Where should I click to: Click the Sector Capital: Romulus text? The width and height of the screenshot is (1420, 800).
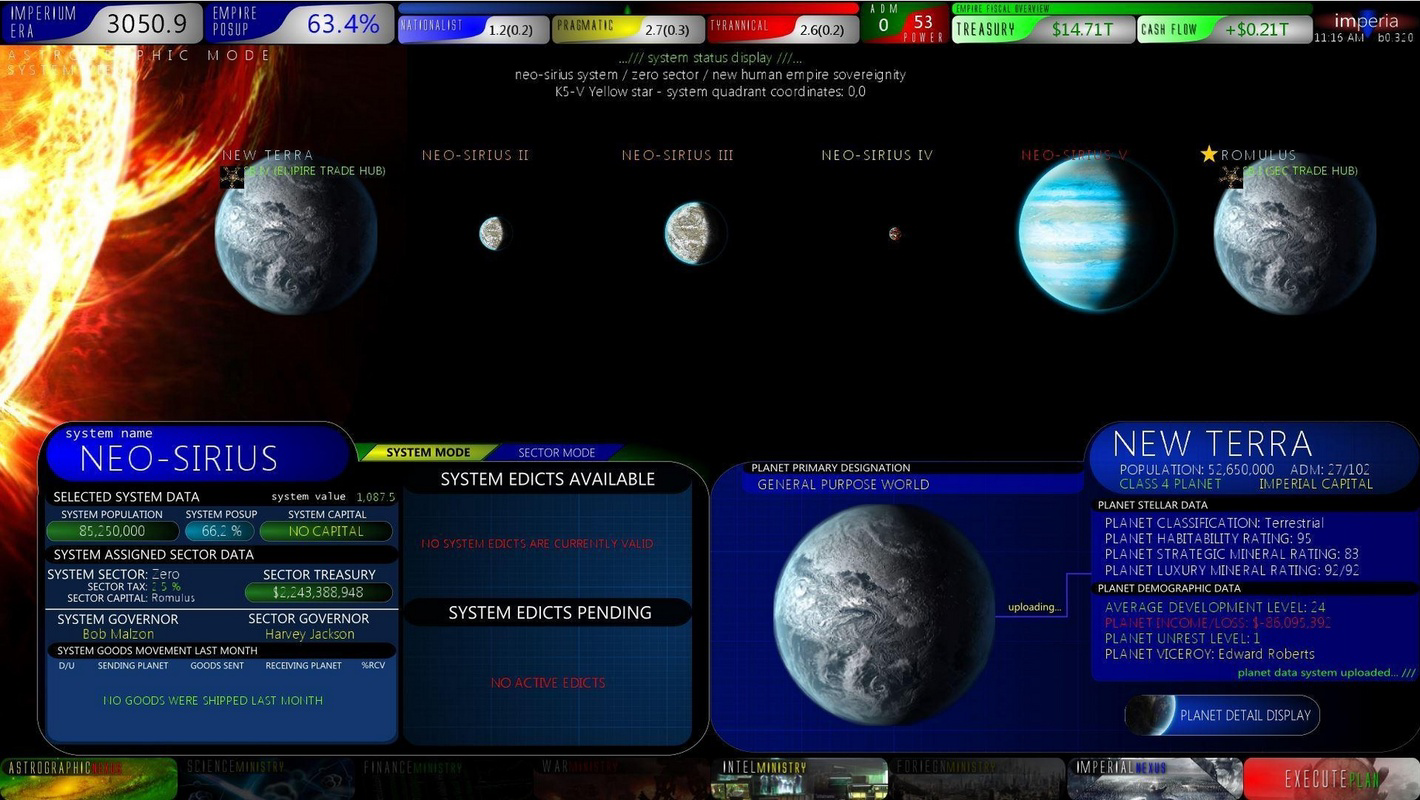pos(131,598)
